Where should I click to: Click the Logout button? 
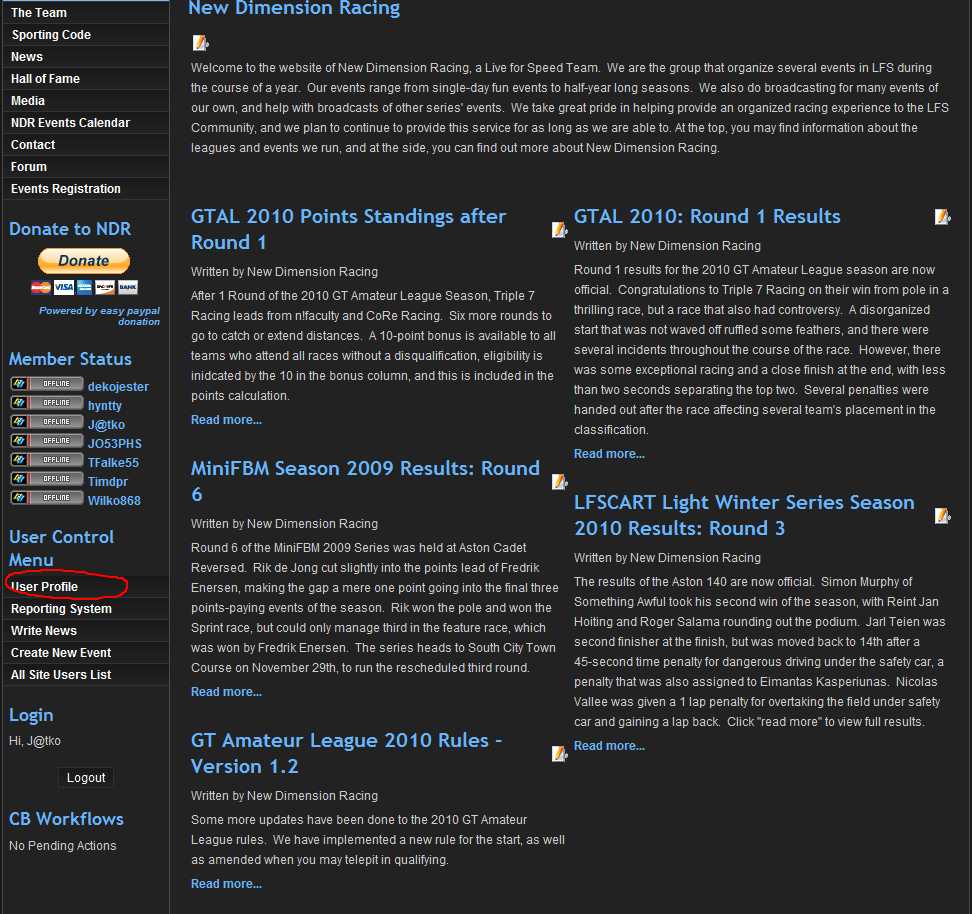(x=86, y=778)
